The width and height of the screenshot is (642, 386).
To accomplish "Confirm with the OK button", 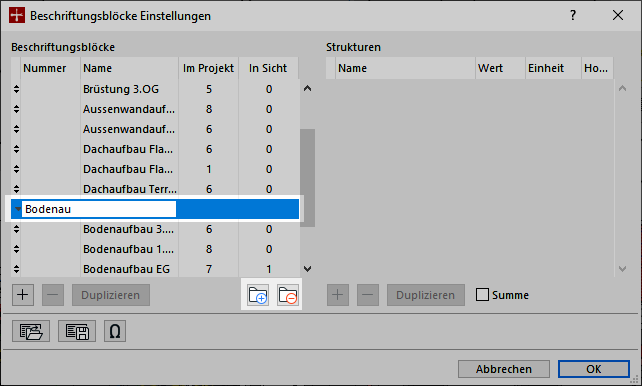I will [x=594, y=369].
